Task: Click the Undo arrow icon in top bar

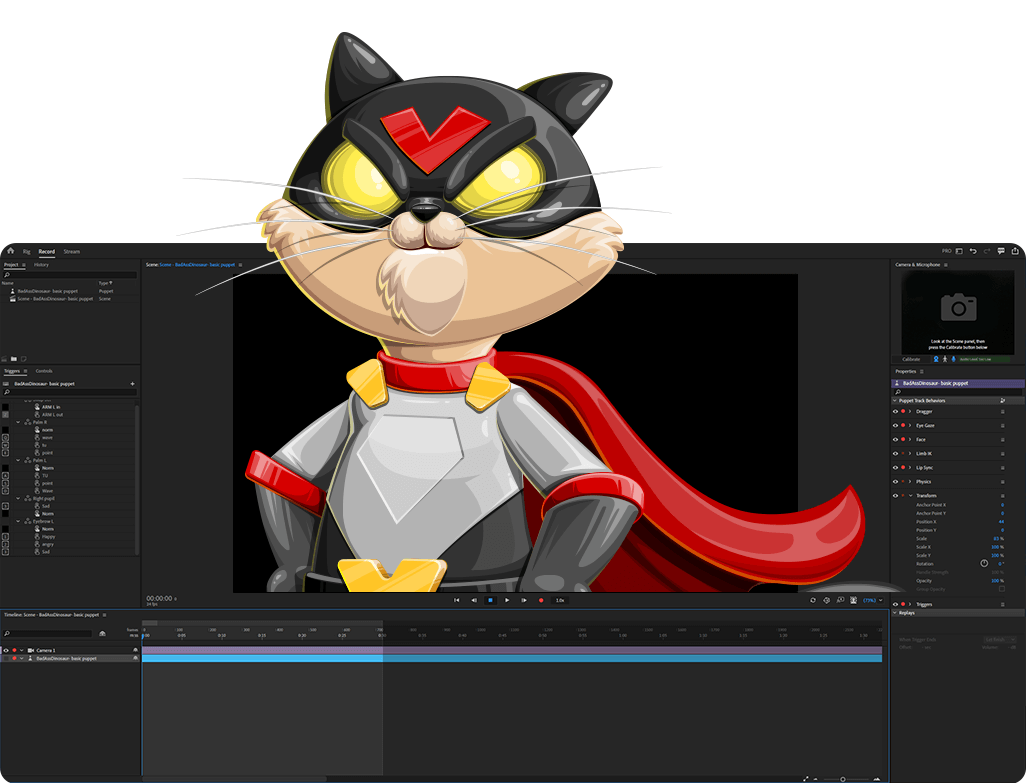Action: click(x=973, y=251)
